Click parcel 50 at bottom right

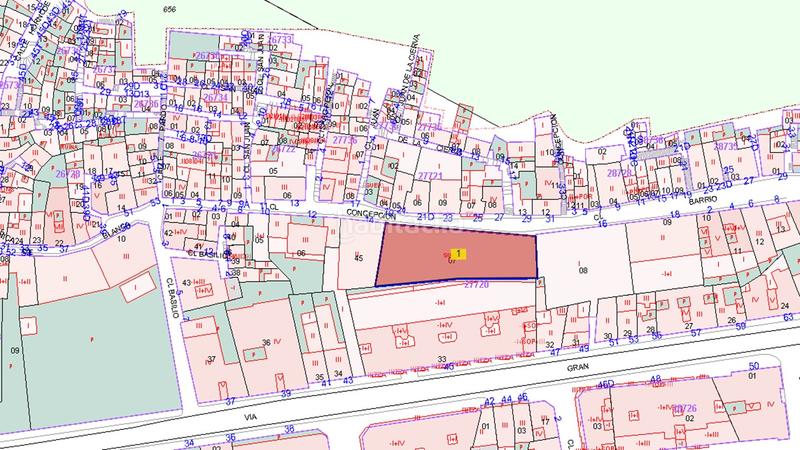pyautogui.click(x=753, y=367)
